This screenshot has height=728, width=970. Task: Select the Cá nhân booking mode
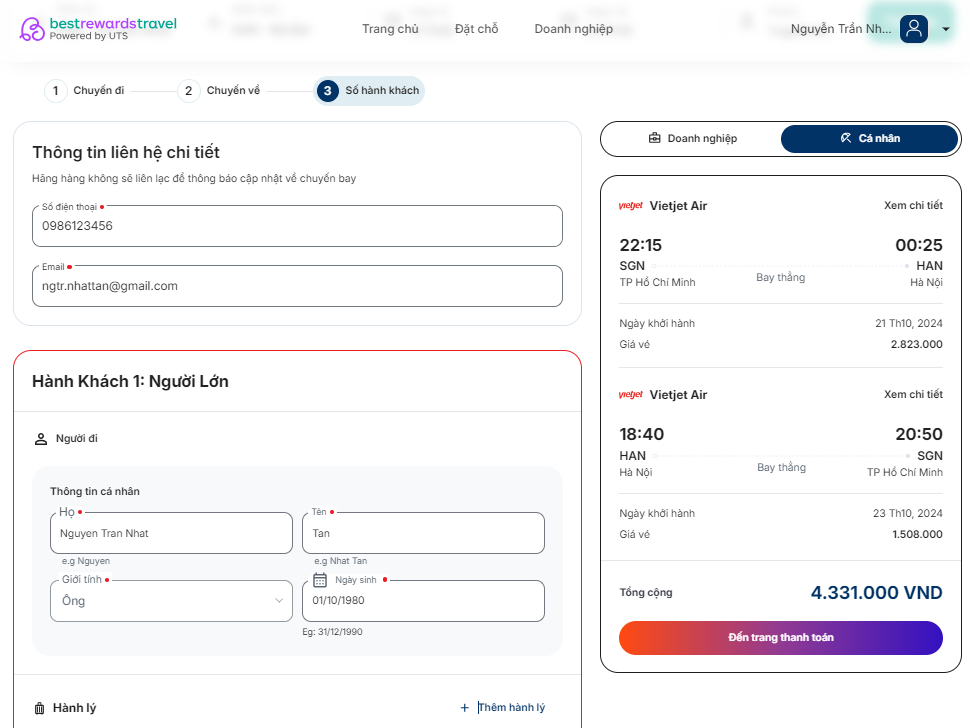(869, 139)
